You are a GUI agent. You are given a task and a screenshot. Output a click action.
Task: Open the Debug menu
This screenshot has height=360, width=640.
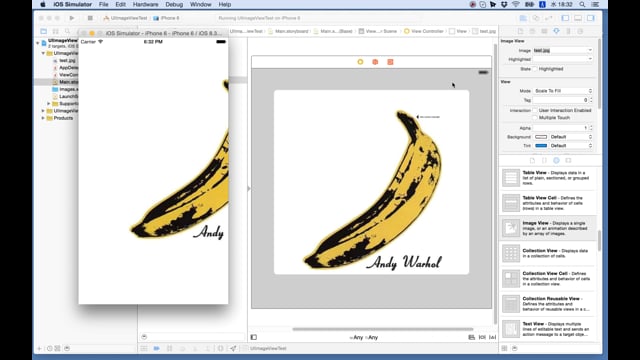[174, 4]
